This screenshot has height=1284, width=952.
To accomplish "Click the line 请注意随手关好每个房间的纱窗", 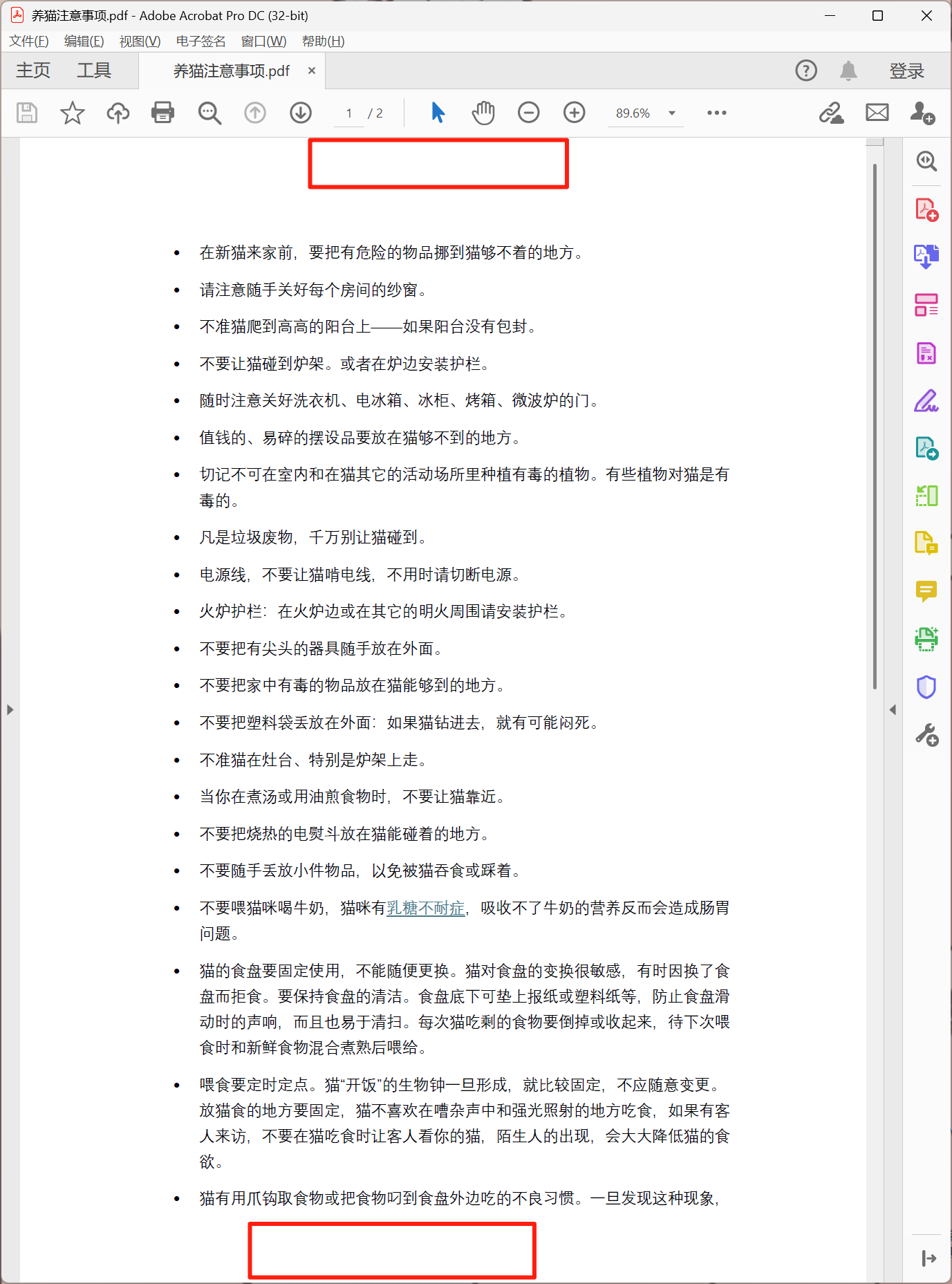I will pyautogui.click(x=313, y=290).
